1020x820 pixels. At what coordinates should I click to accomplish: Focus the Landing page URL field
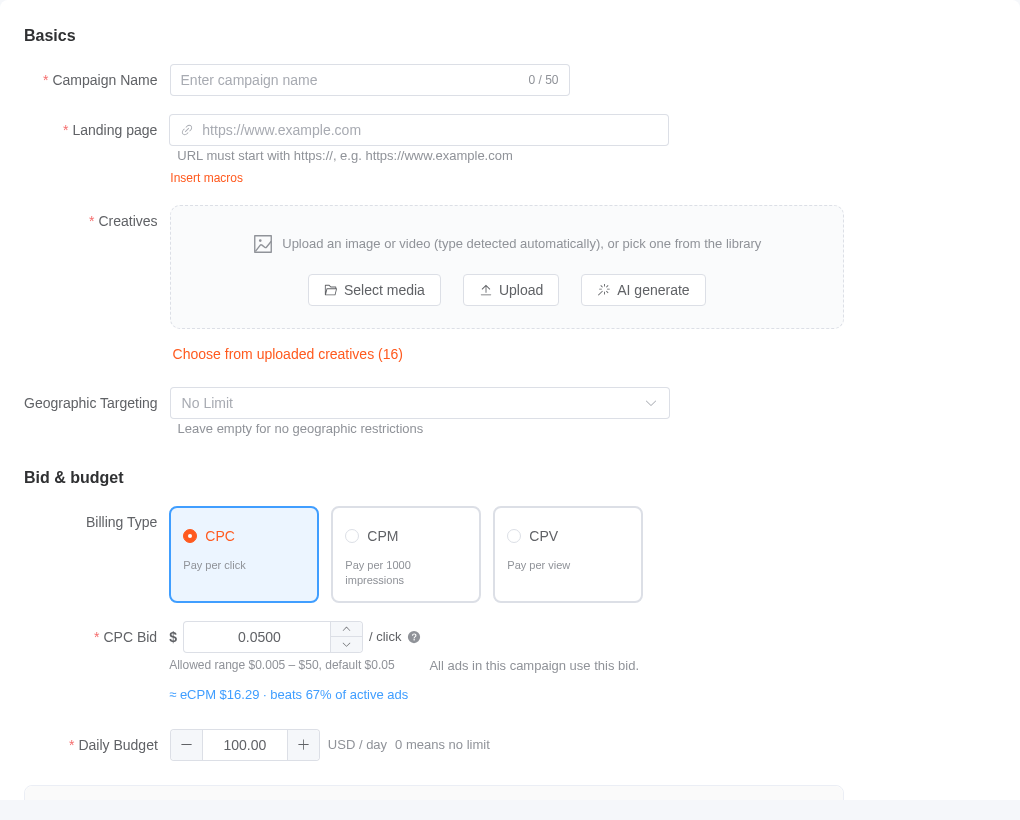click(x=419, y=130)
